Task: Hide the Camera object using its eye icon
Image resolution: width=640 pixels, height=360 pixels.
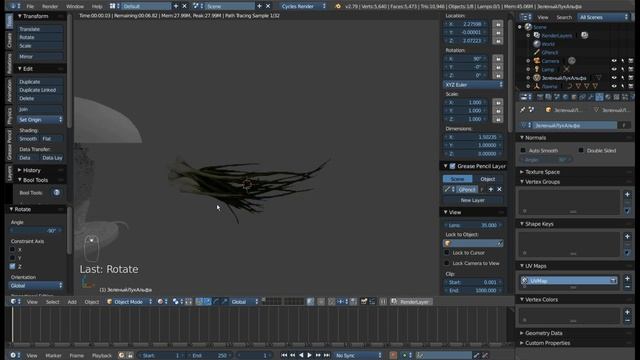Action: (x=614, y=61)
